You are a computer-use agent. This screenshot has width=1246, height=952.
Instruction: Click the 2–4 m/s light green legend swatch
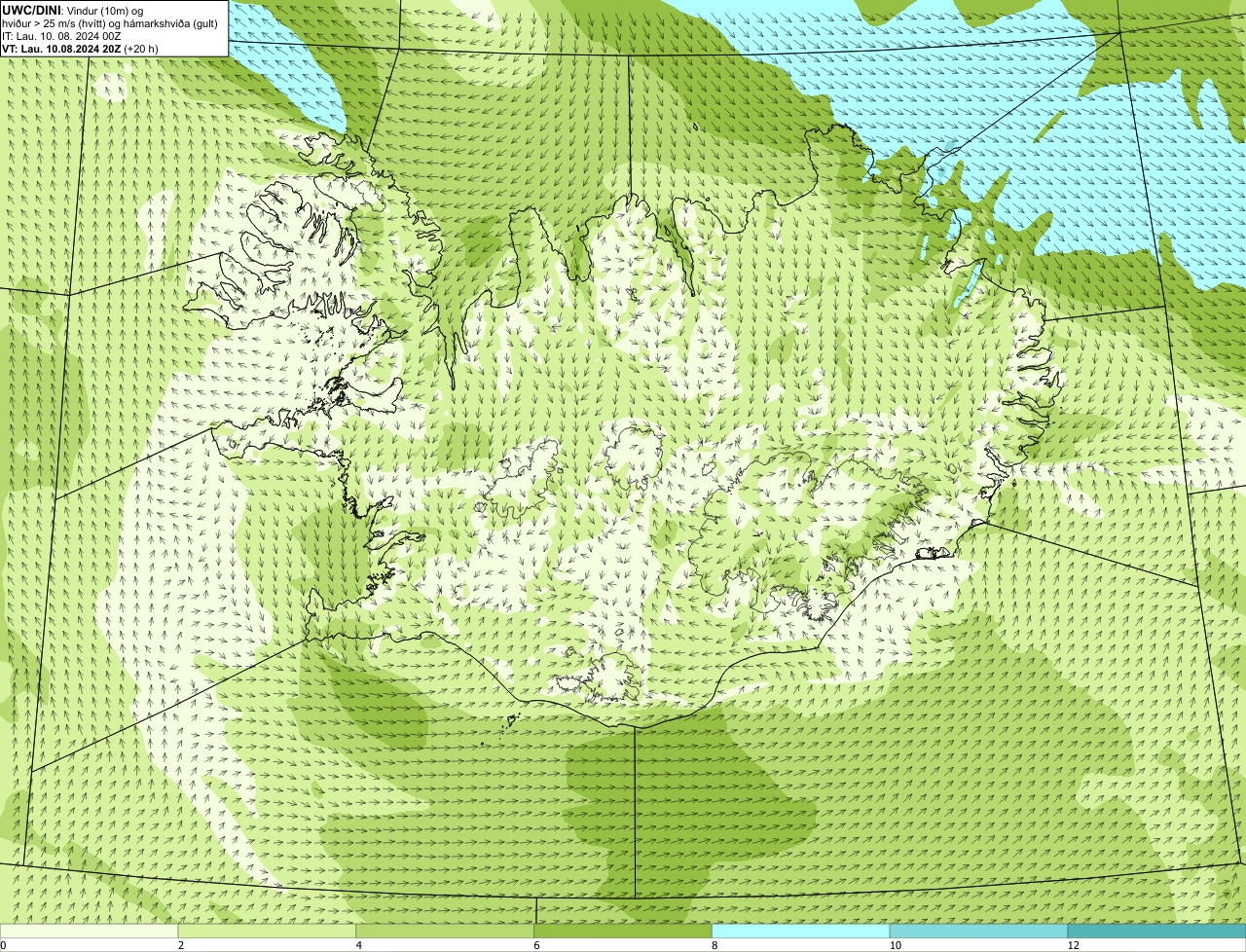tap(268, 931)
